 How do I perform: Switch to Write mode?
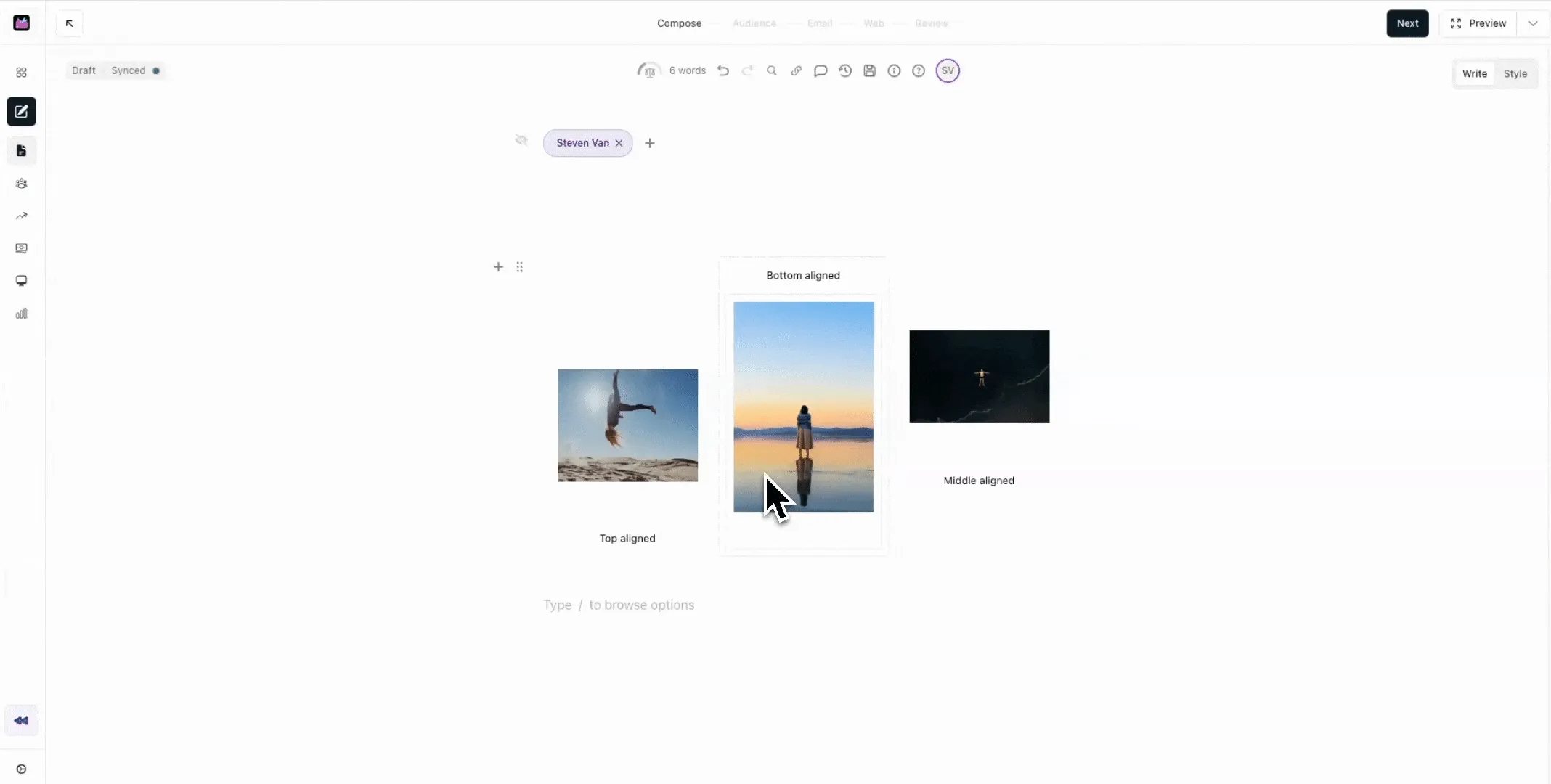tap(1474, 73)
